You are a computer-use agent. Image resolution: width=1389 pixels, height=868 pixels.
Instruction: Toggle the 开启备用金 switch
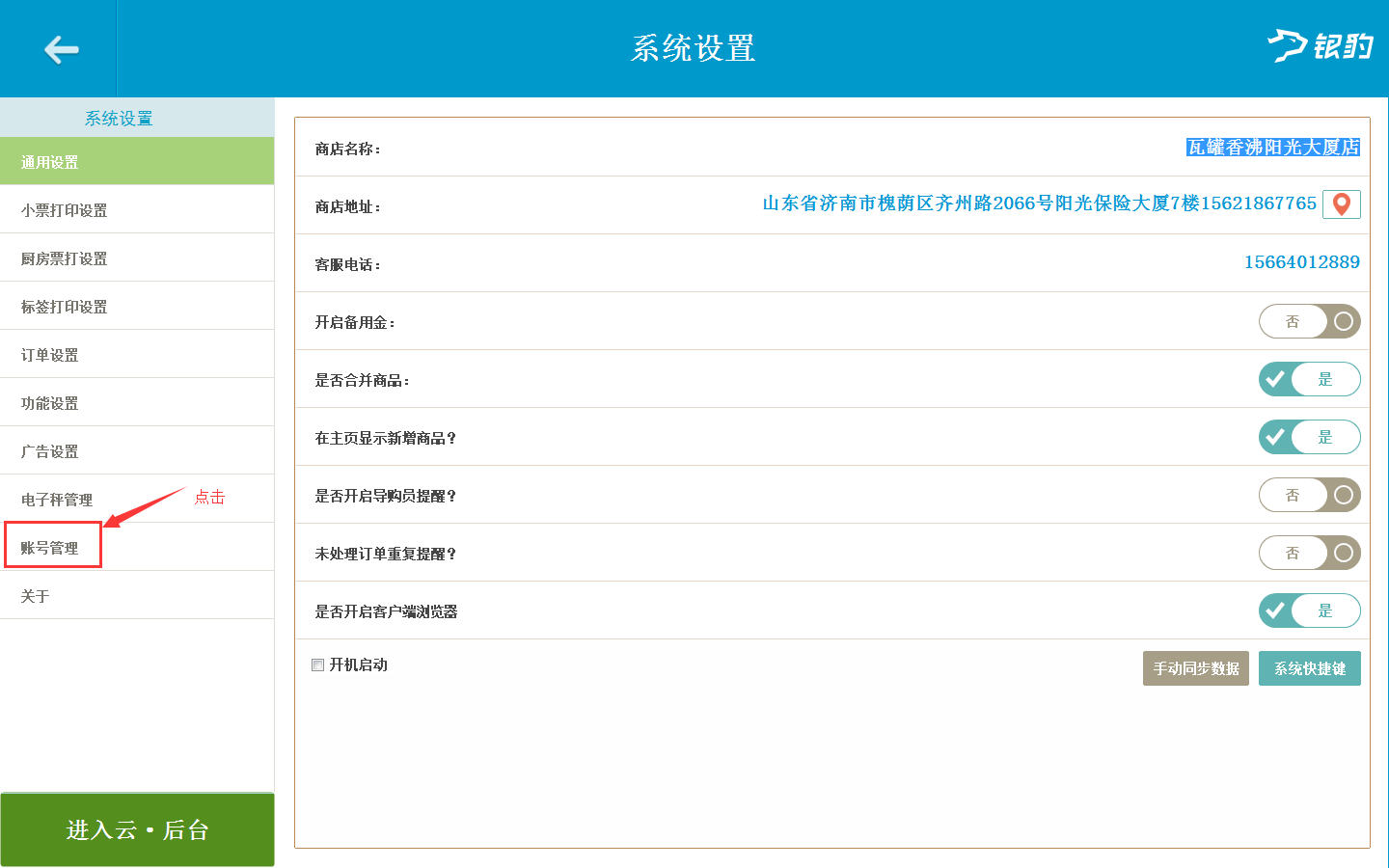(1309, 321)
